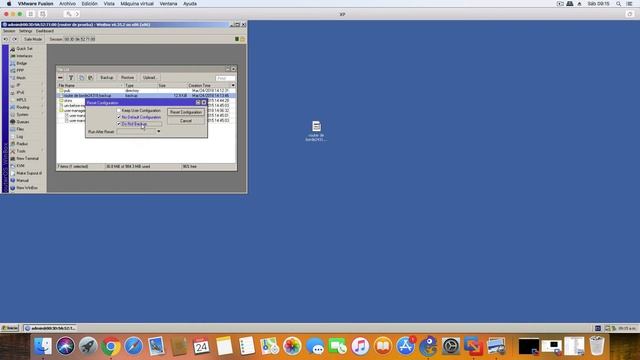
Task: Click the paste icon in File List toolbar
Action: tap(91, 78)
